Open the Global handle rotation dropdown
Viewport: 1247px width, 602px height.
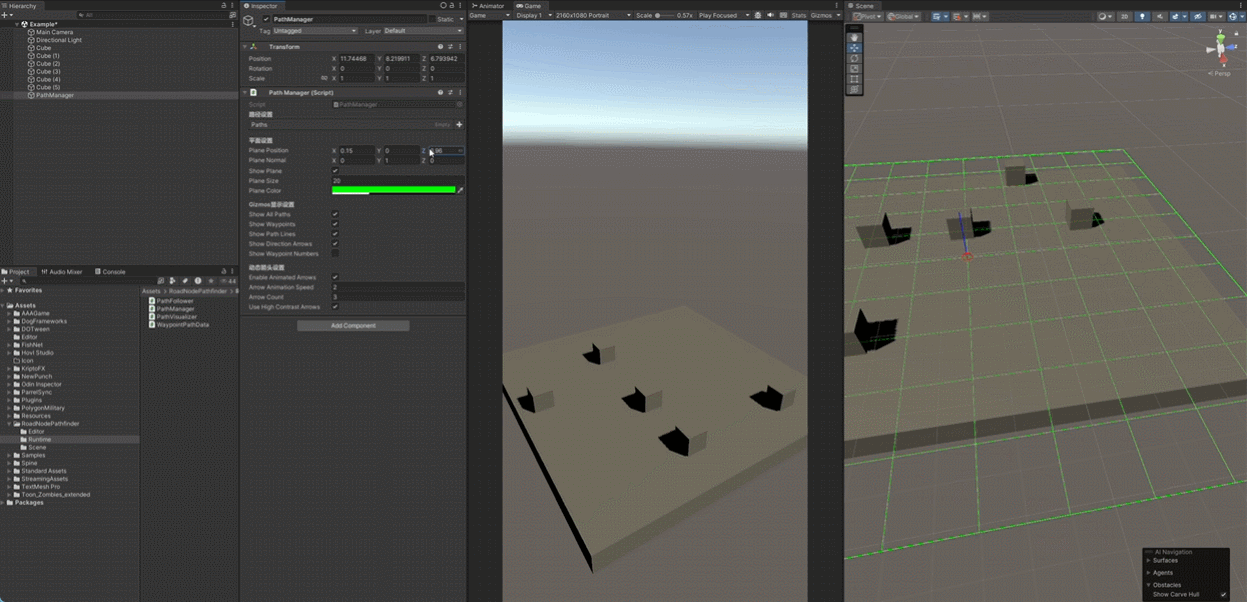tap(904, 16)
